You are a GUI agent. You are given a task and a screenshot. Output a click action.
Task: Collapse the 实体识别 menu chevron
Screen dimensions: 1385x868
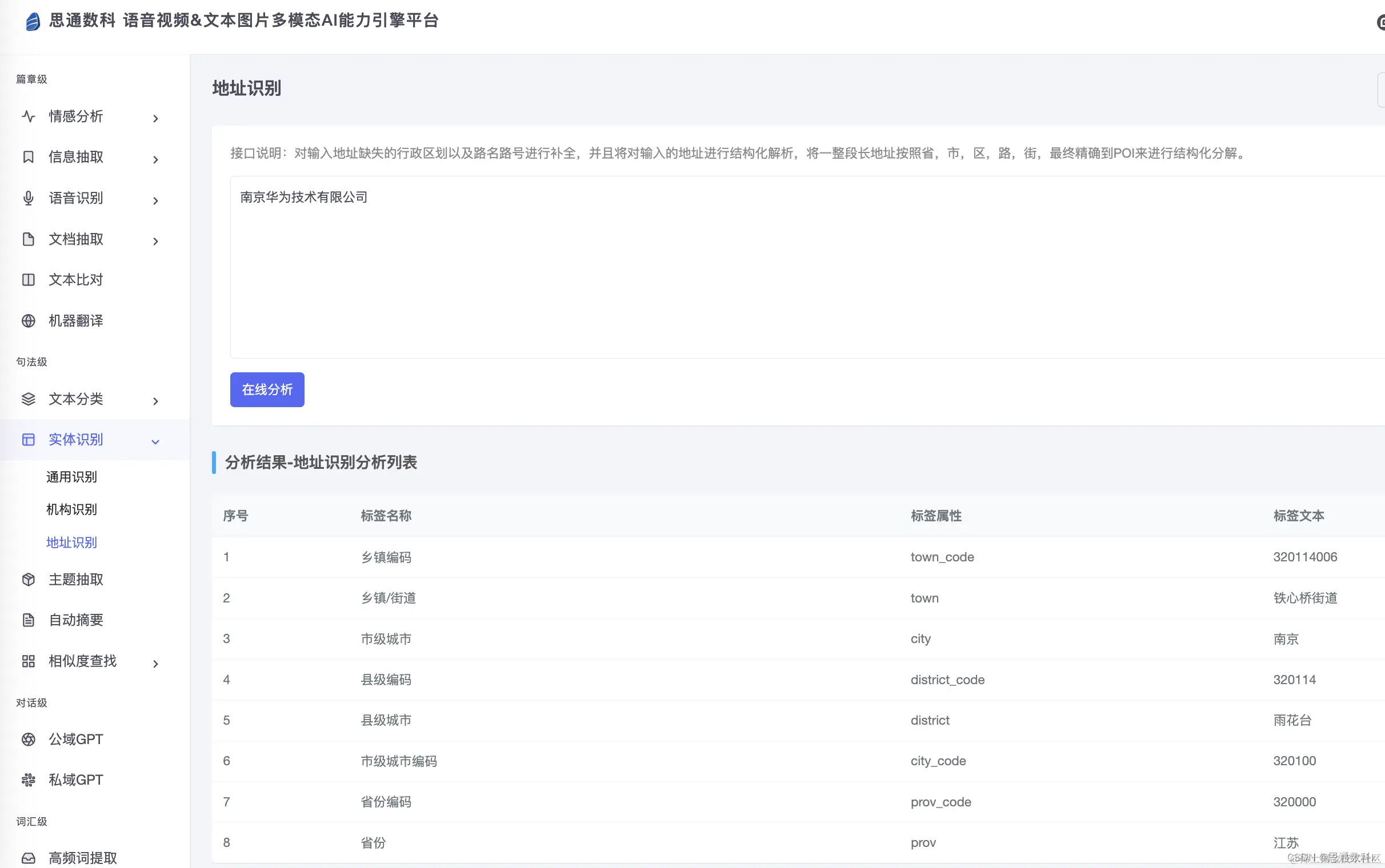(x=155, y=442)
